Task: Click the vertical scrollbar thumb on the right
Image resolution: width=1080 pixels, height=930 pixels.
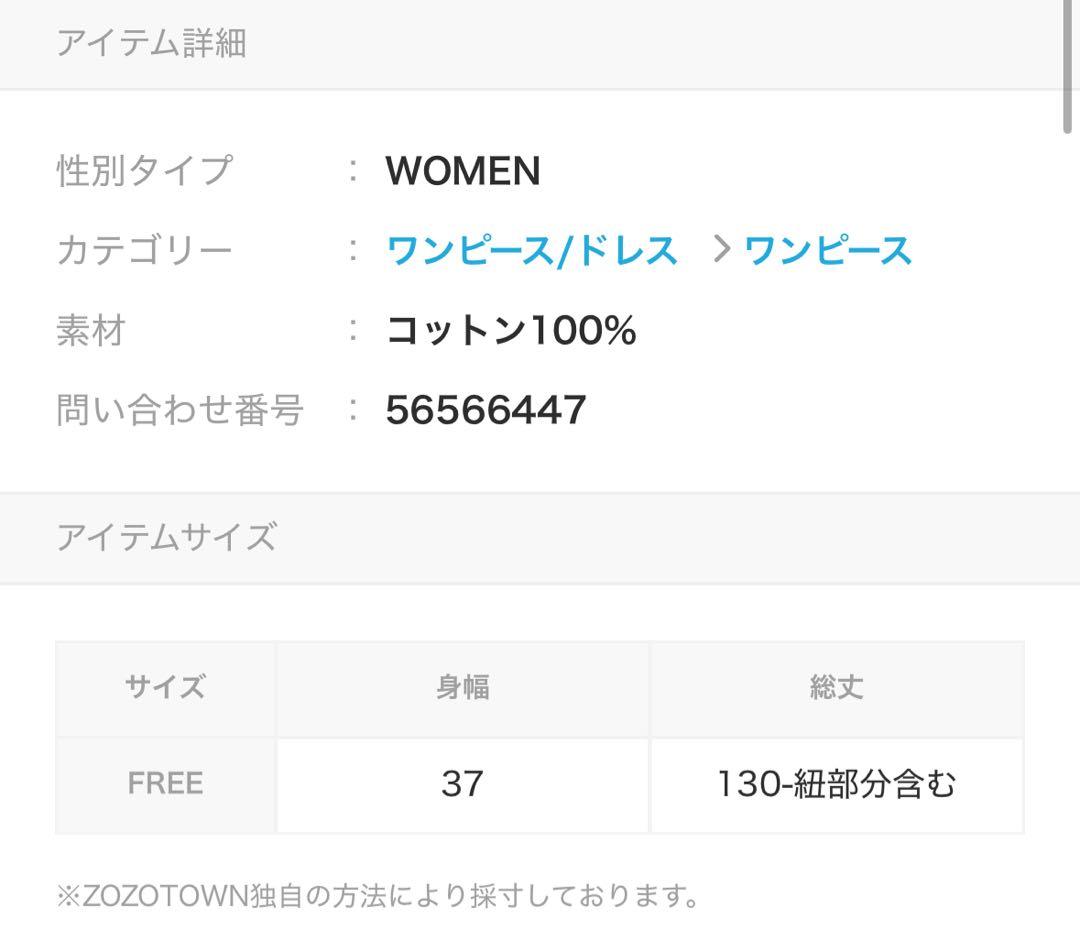Action: coord(1069,65)
